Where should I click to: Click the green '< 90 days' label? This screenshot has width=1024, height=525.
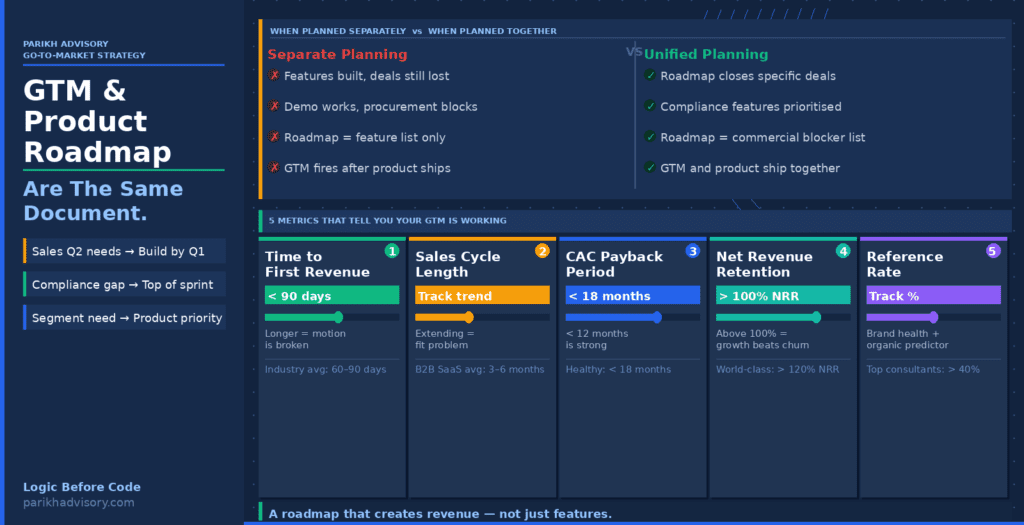[x=332, y=296]
